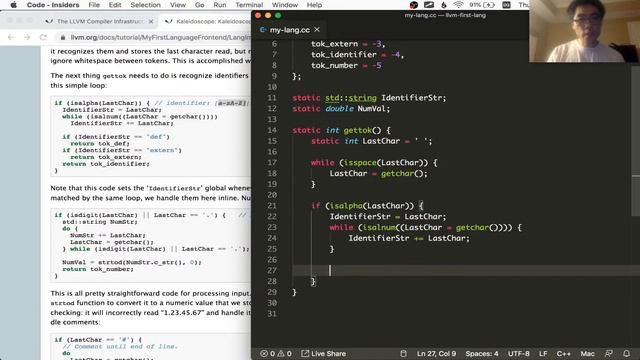
Task: Open the Code - Insiders application menu
Action: tap(53, 5)
